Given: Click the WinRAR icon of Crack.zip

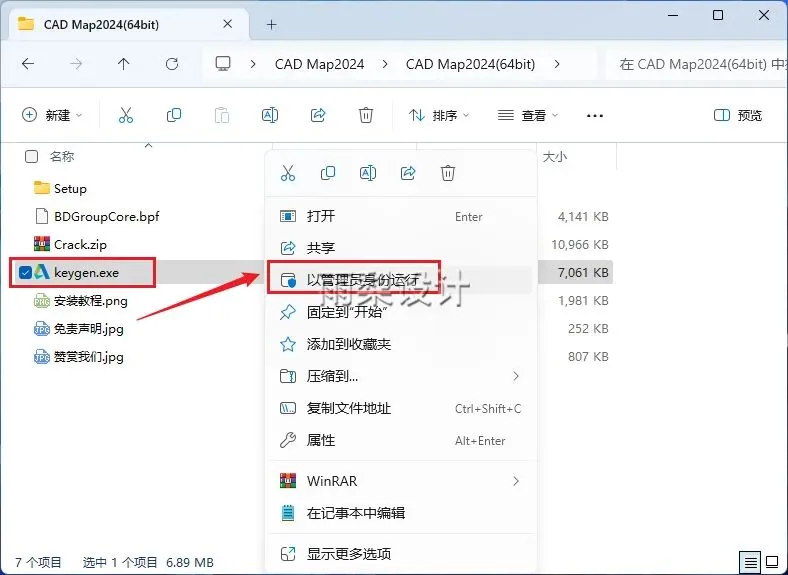Looking at the screenshot, I should click(42, 244).
